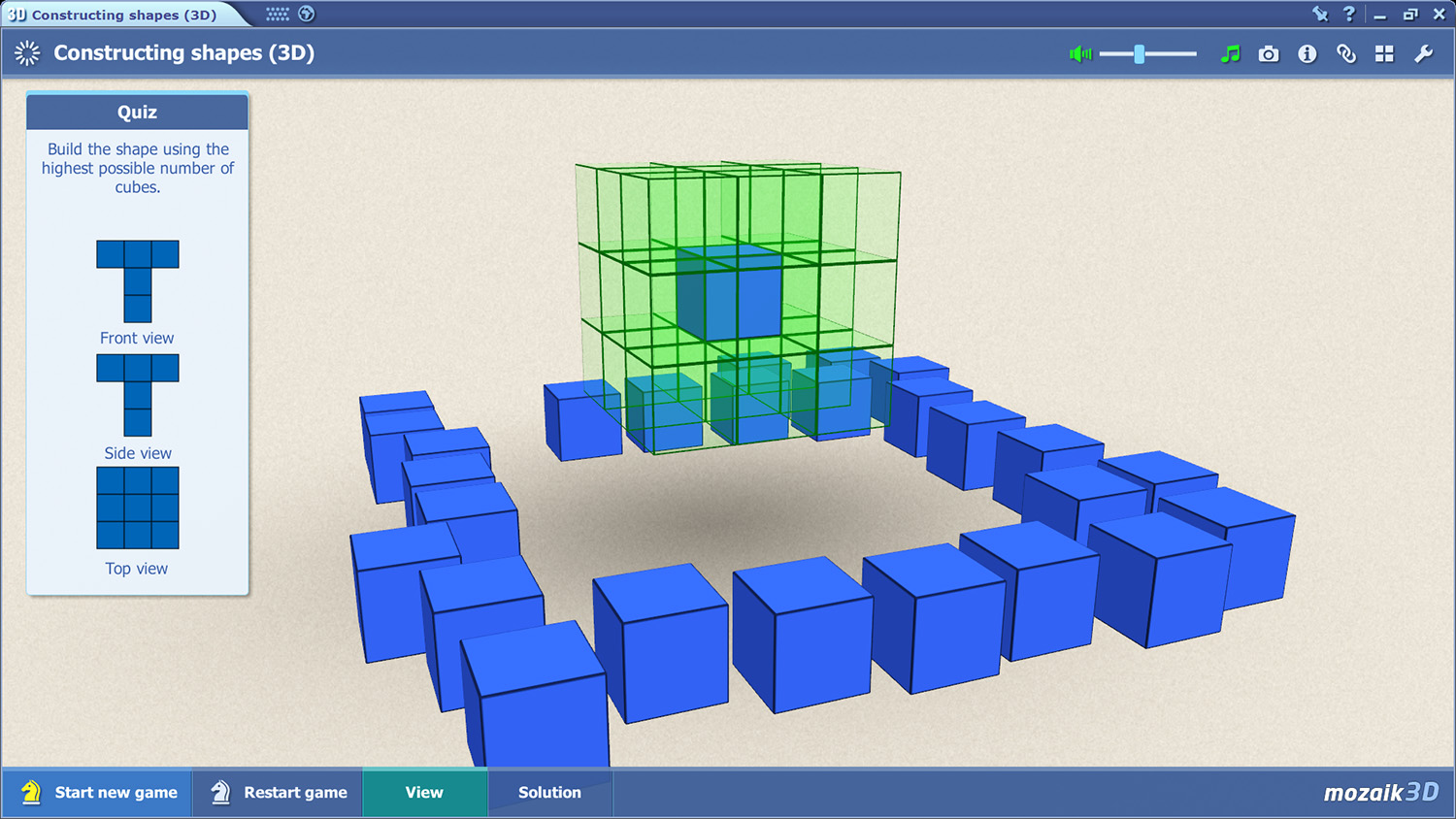The height and width of the screenshot is (819, 1456).
Task: Open settings with the wrench icon
Action: coord(1424,54)
